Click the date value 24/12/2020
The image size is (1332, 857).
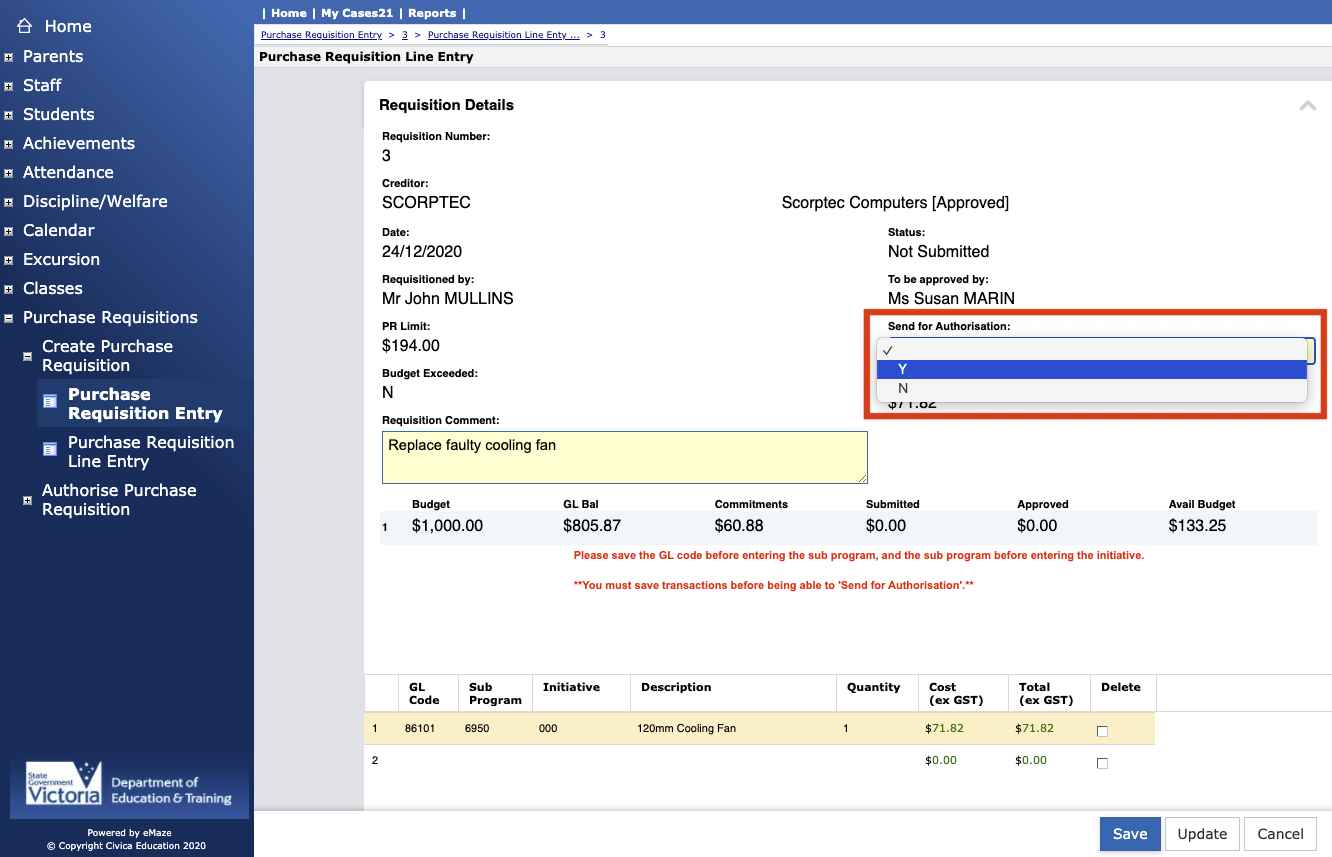[422, 252]
